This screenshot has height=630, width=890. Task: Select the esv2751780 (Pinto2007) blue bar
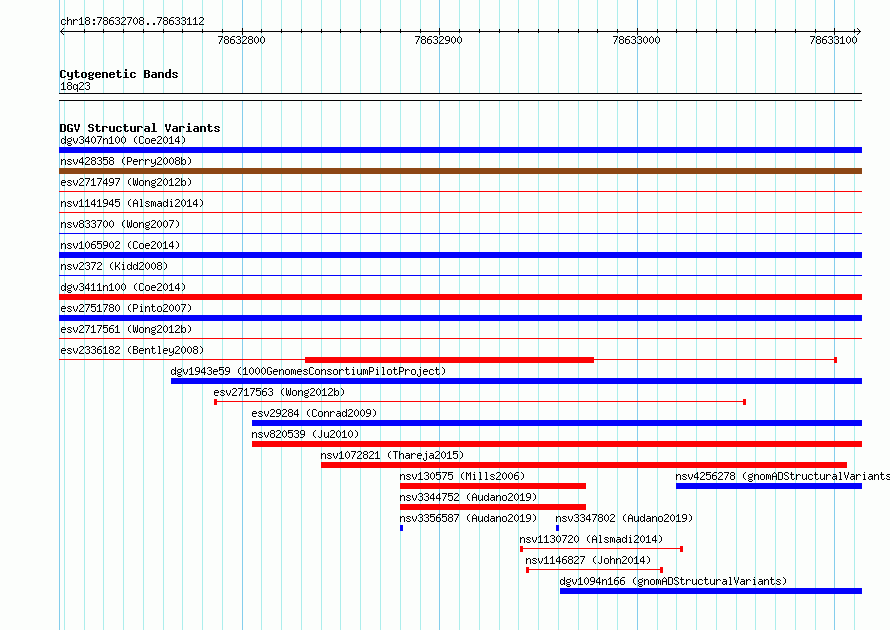click(460, 318)
